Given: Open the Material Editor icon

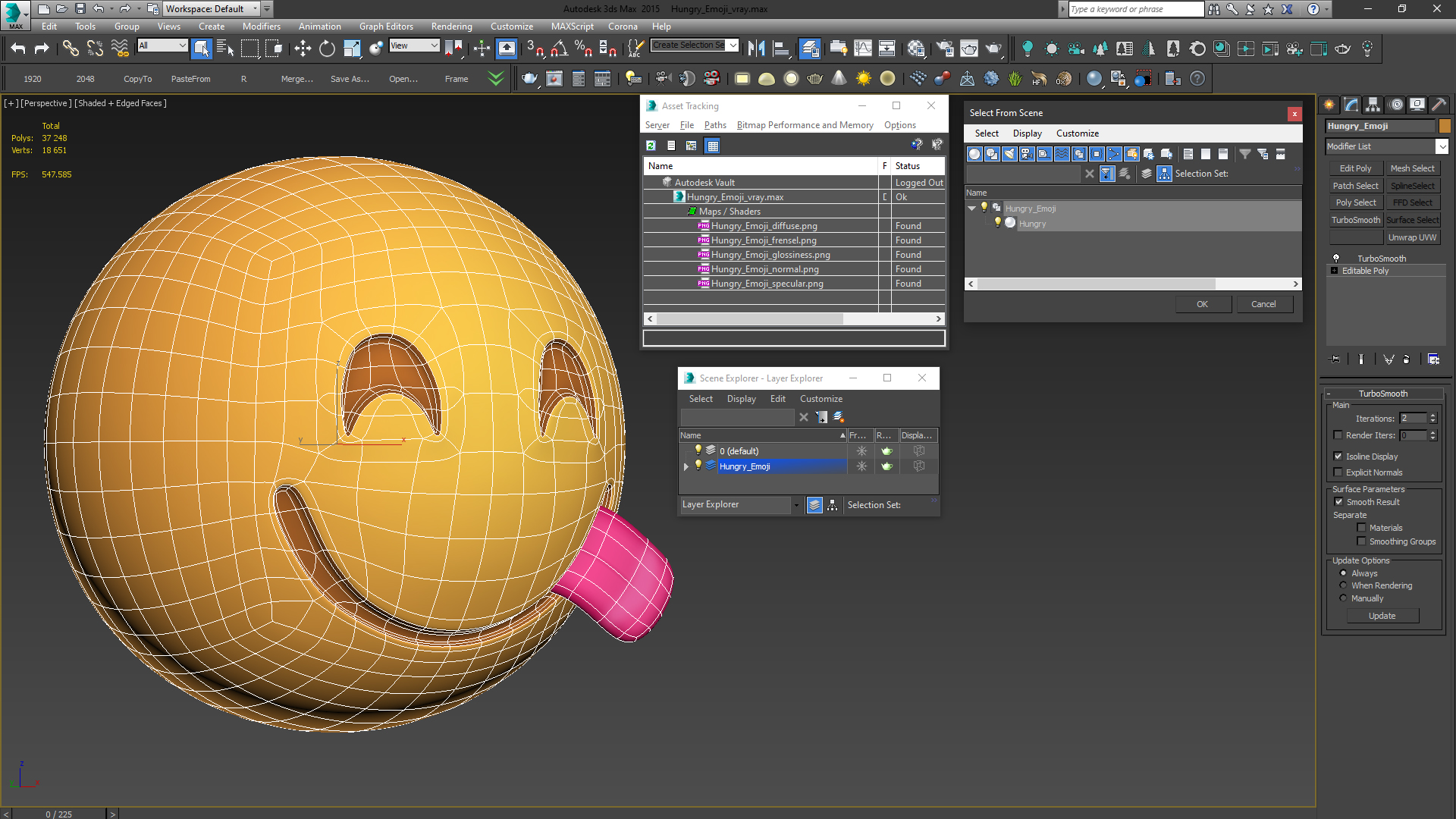Looking at the screenshot, I should (x=916, y=49).
